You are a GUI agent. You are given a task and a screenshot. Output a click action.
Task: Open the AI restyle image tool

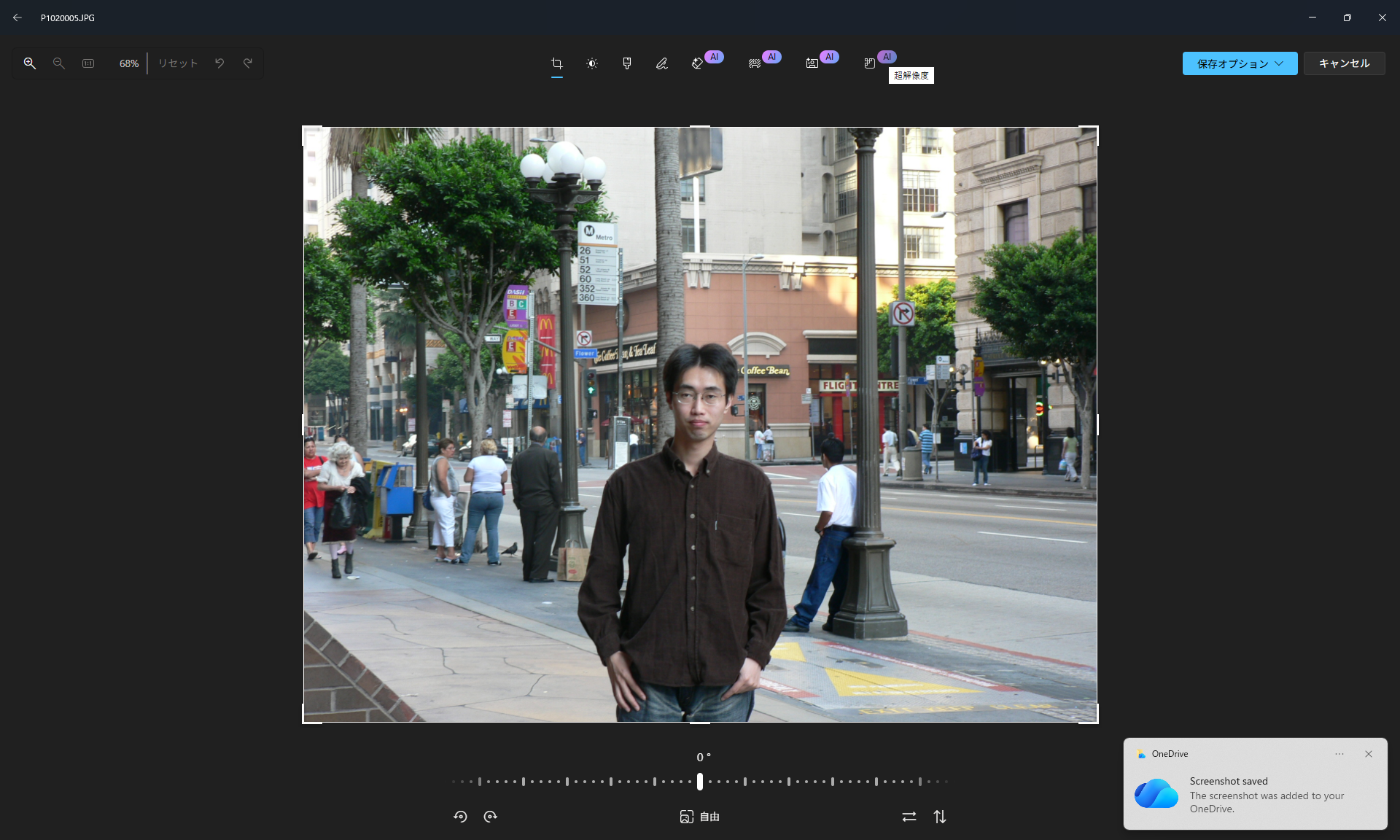point(812,63)
